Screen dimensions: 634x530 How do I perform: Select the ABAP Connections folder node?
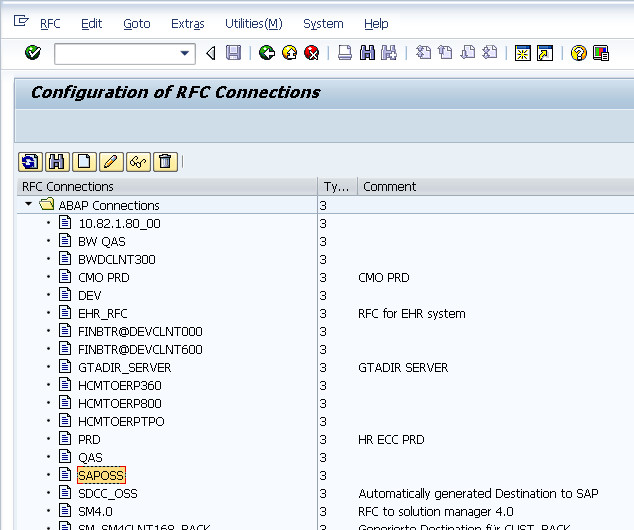pos(109,206)
